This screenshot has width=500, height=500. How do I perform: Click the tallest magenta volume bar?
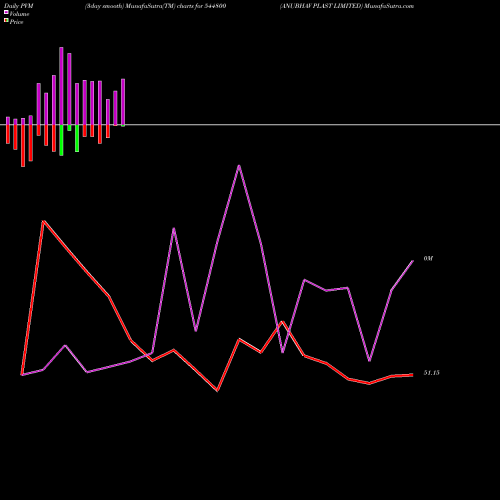61,86
